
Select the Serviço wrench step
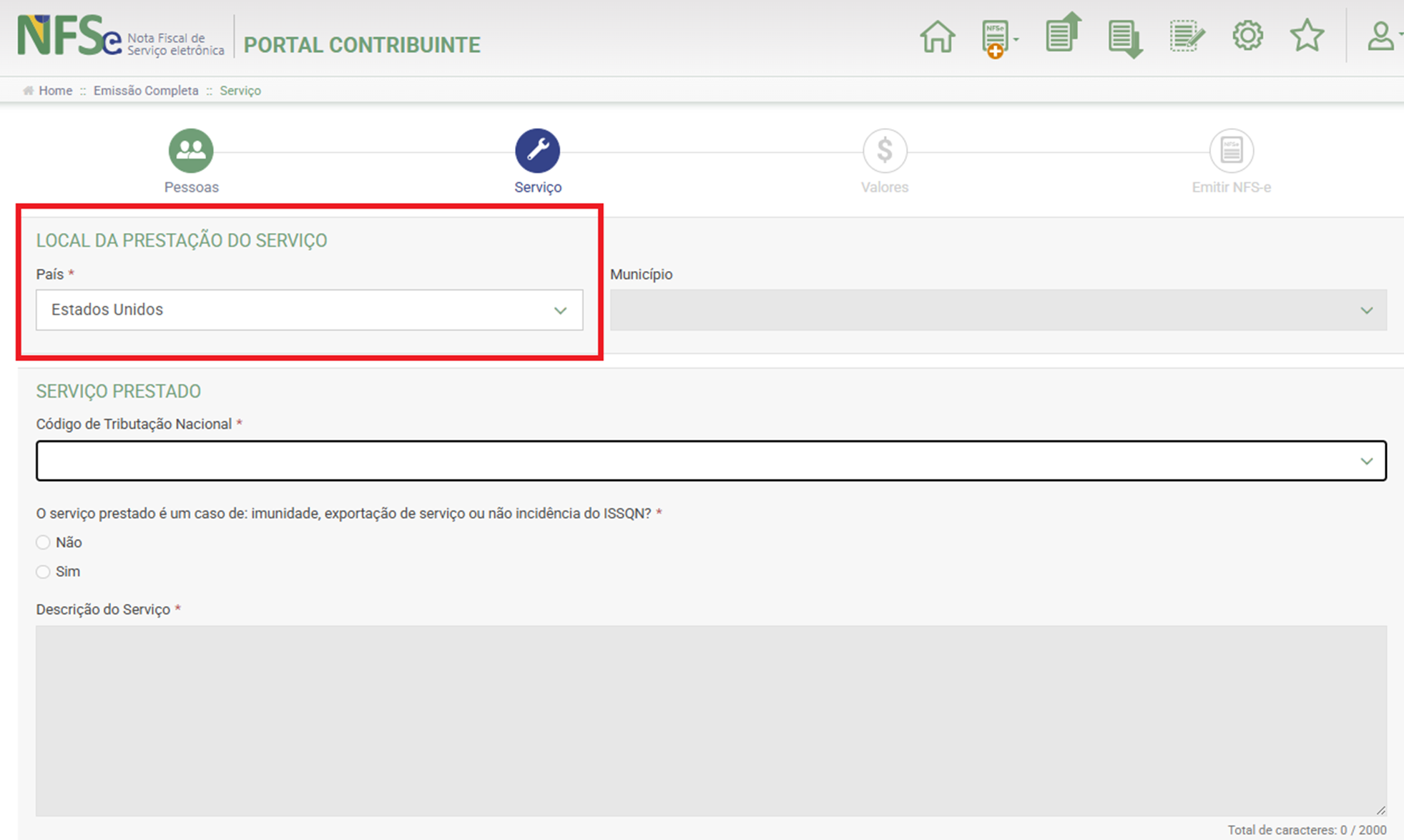(537, 151)
